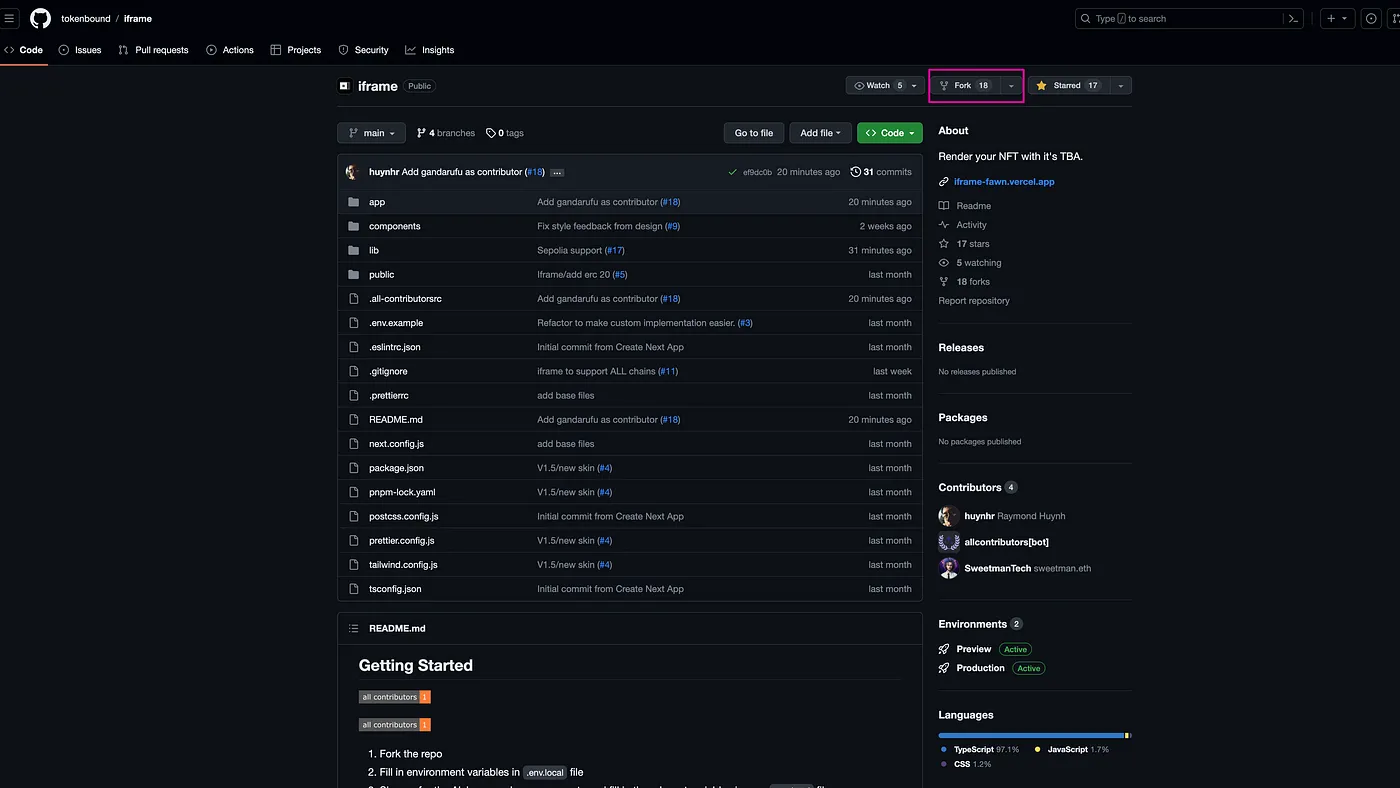
Task: Click the rocket icon beside Production
Action: pyautogui.click(x=944, y=668)
